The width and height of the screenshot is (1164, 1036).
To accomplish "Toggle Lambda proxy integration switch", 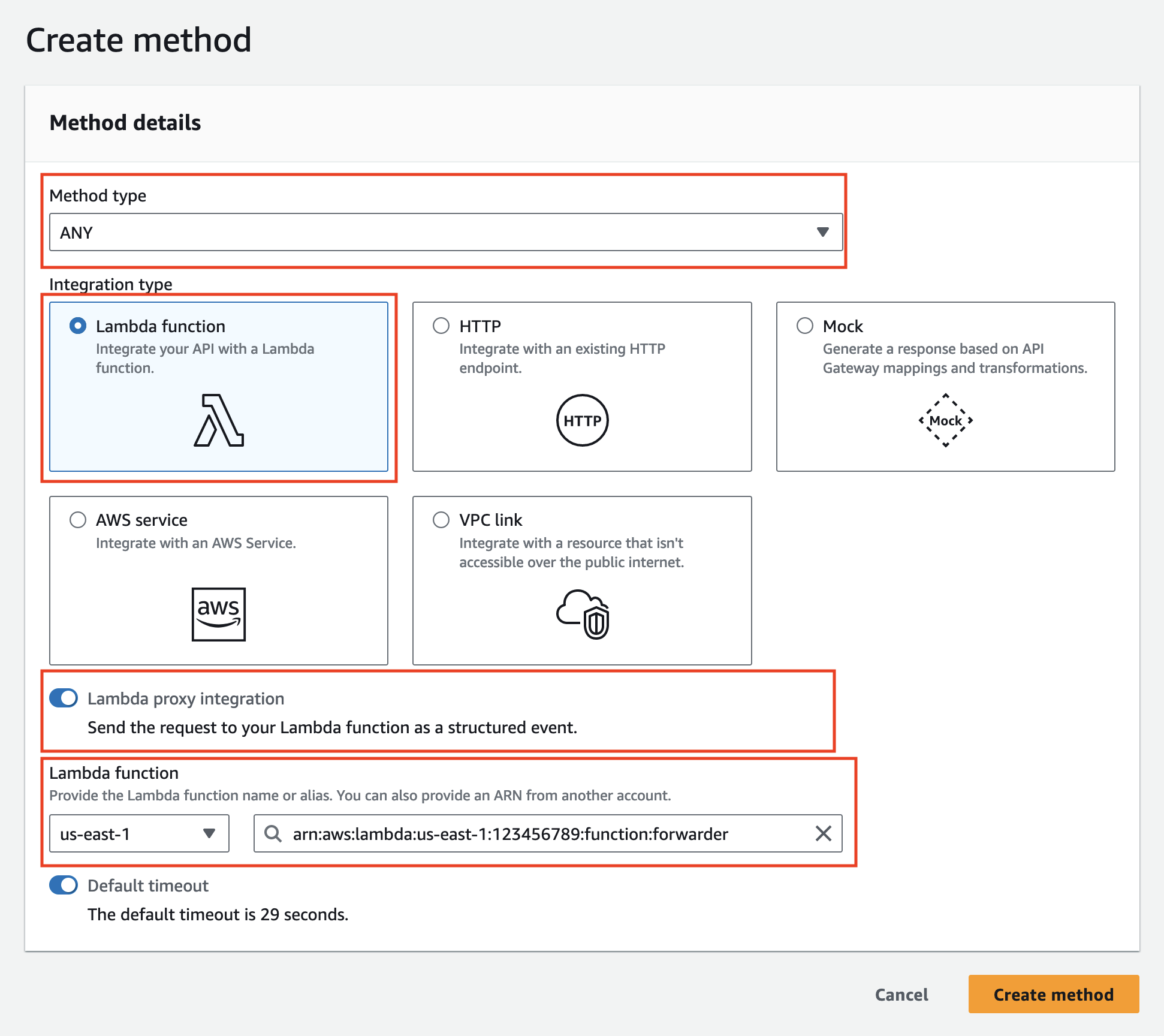I will click(x=64, y=698).
